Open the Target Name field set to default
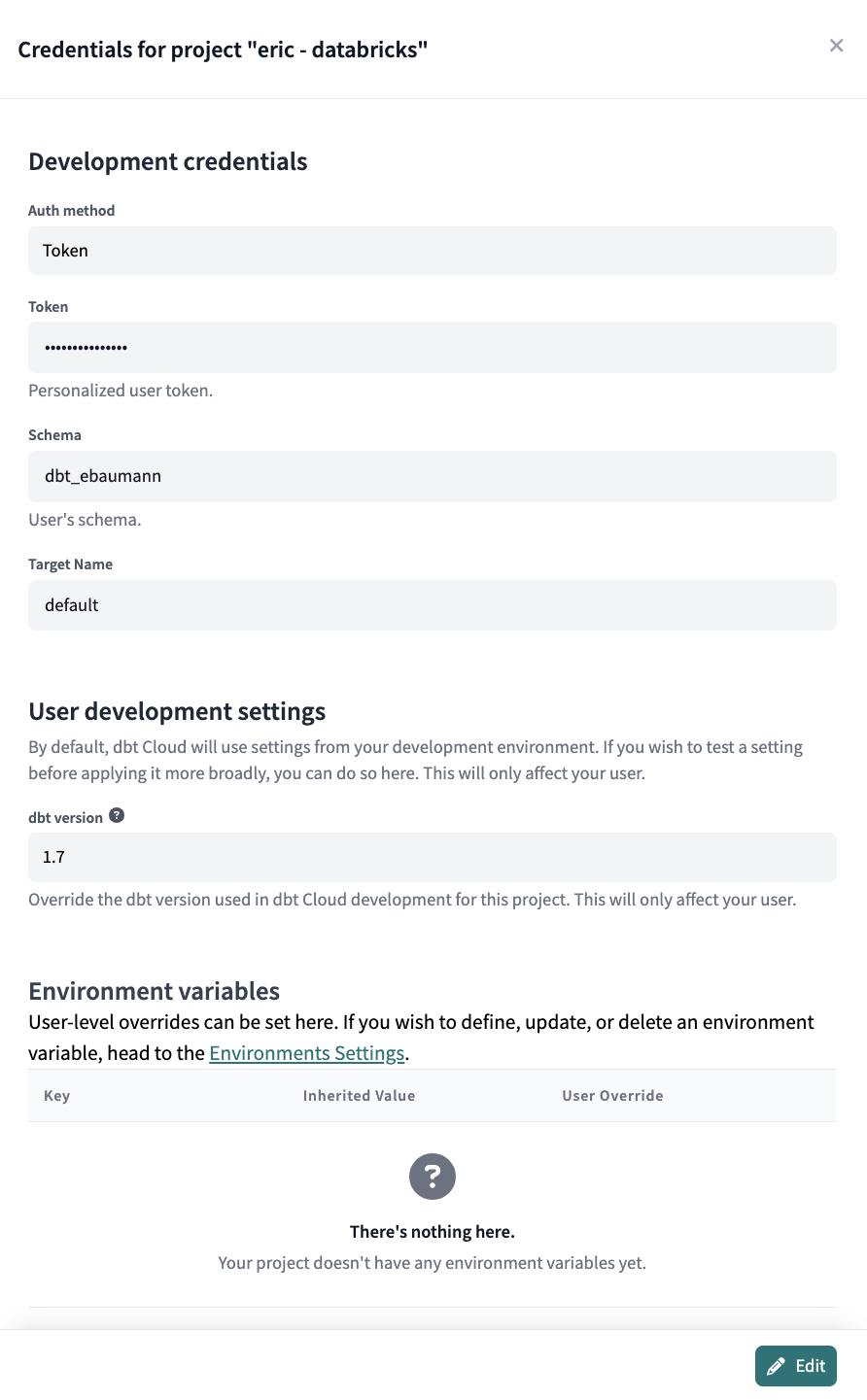Screen dimensions: 867x1400 pyautogui.click(x=432, y=604)
